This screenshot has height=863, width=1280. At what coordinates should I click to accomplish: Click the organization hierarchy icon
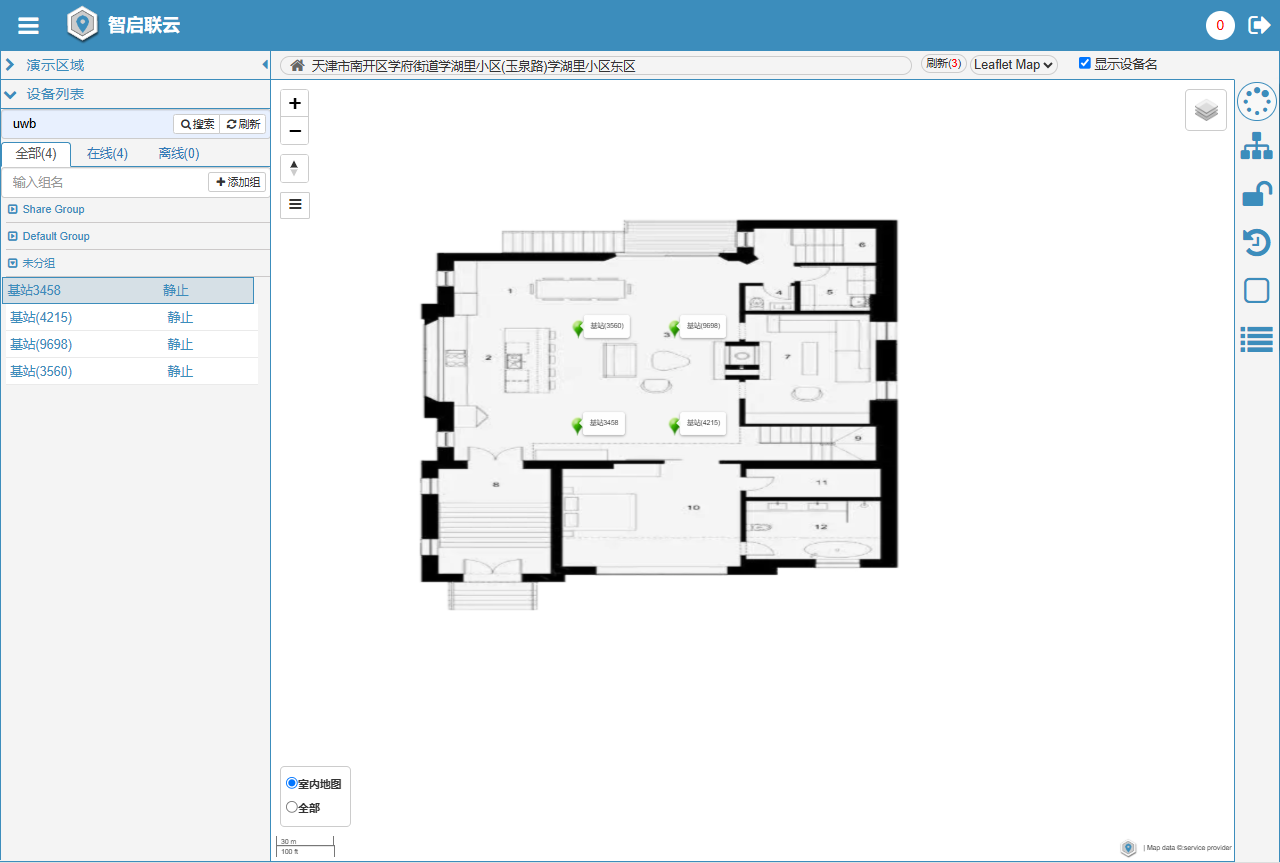pos(1256,146)
